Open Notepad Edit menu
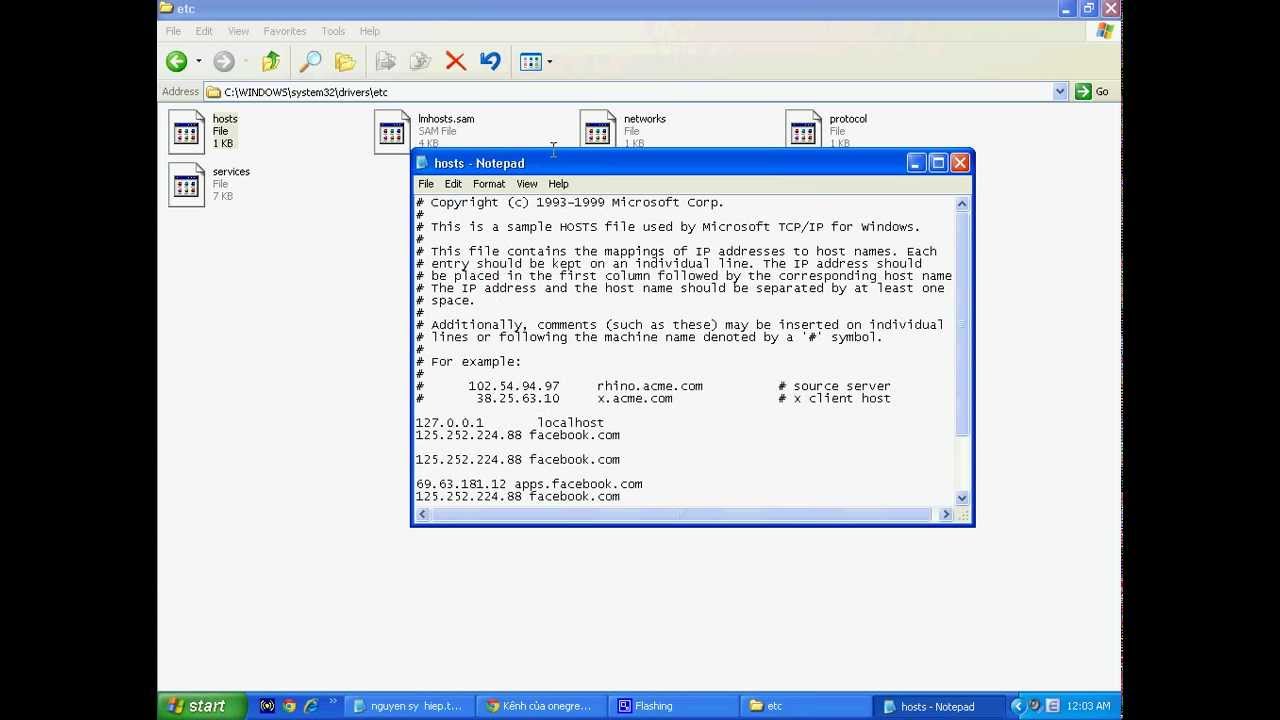 (x=453, y=184)
